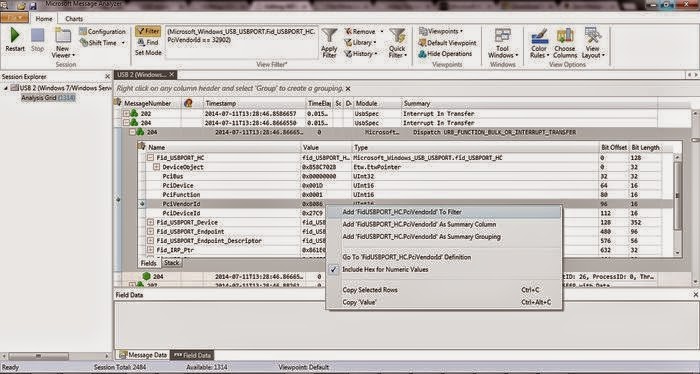Click the Restart session play icon

15,35
